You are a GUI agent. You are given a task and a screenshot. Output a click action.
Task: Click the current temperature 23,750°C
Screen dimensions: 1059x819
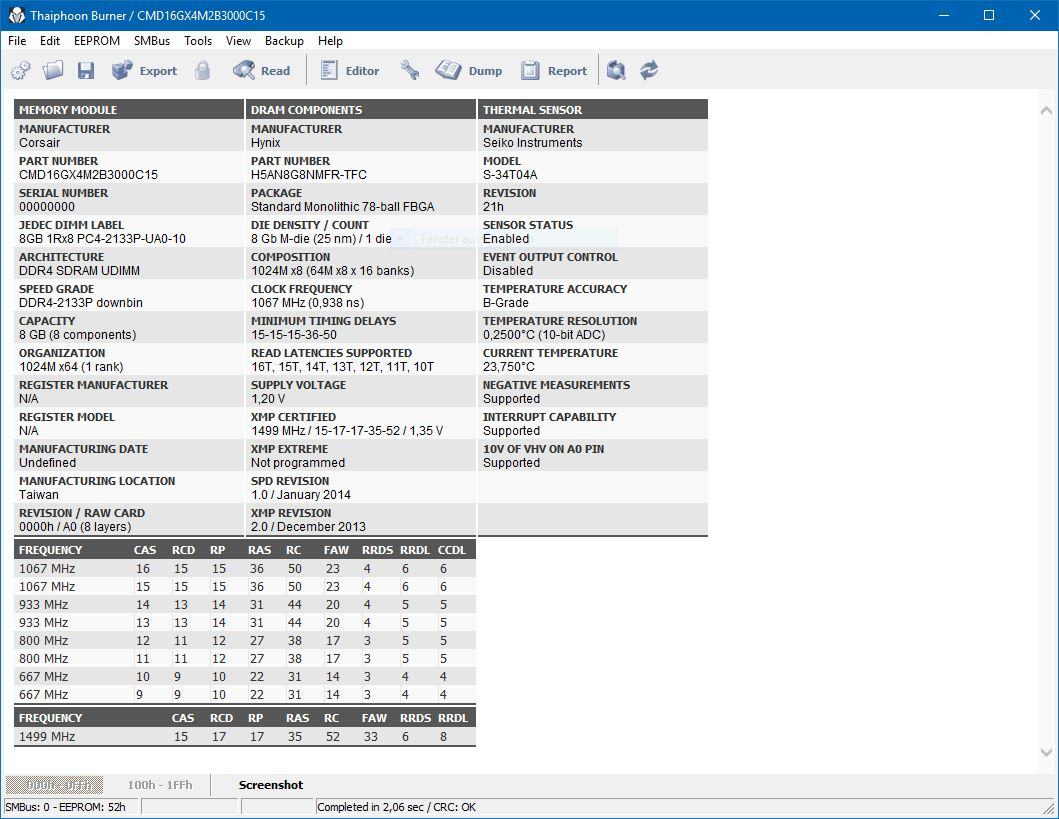click(509, 367)
